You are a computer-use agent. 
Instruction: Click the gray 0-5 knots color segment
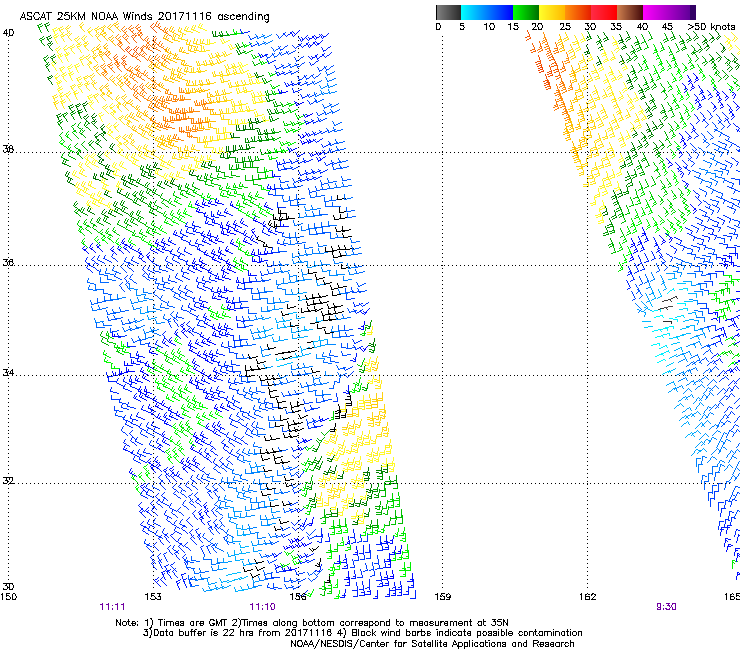[448, 12]
